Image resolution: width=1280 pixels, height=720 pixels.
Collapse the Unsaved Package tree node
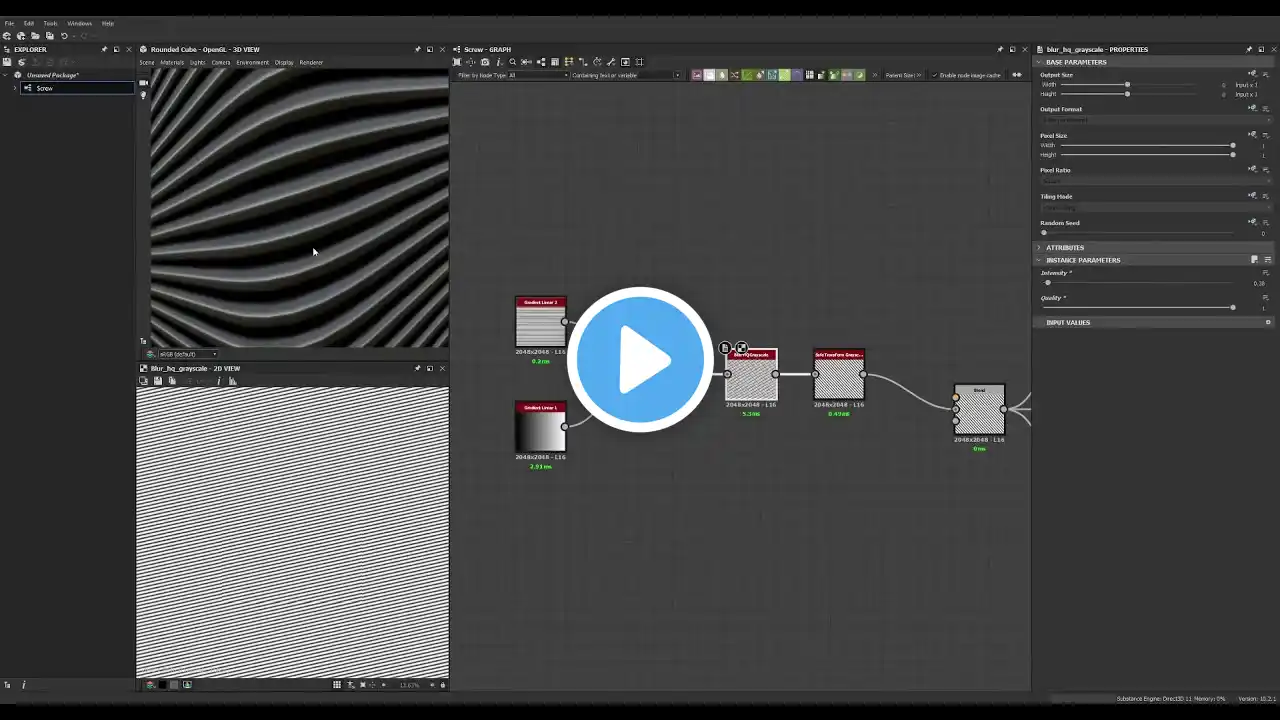pos(6,75)
